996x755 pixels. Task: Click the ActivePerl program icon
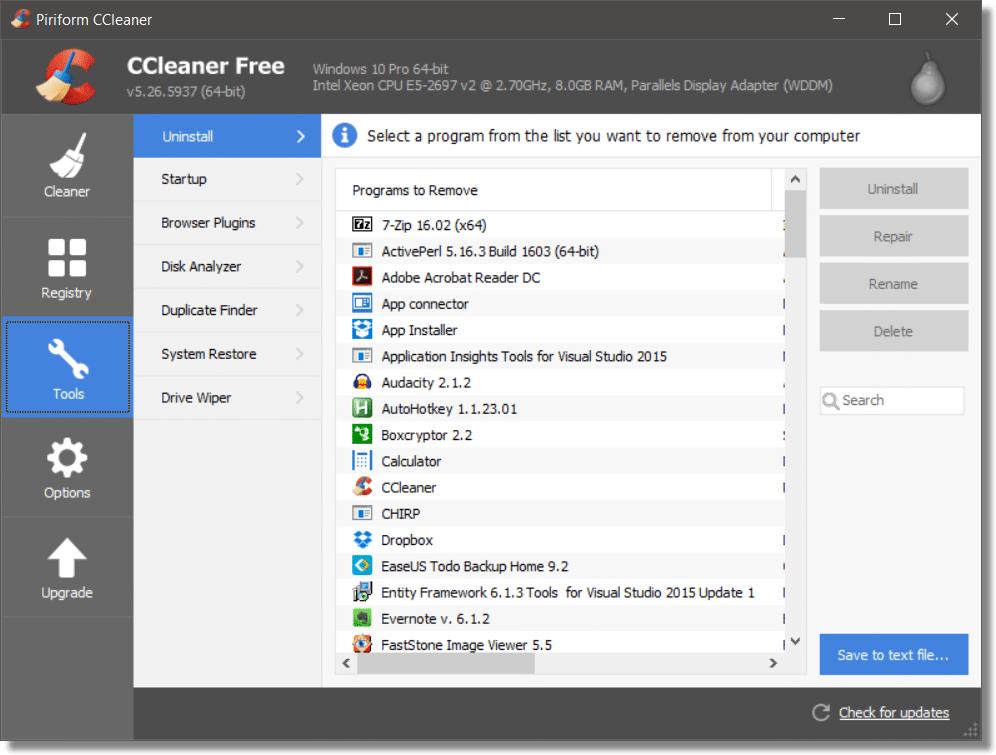362,251
